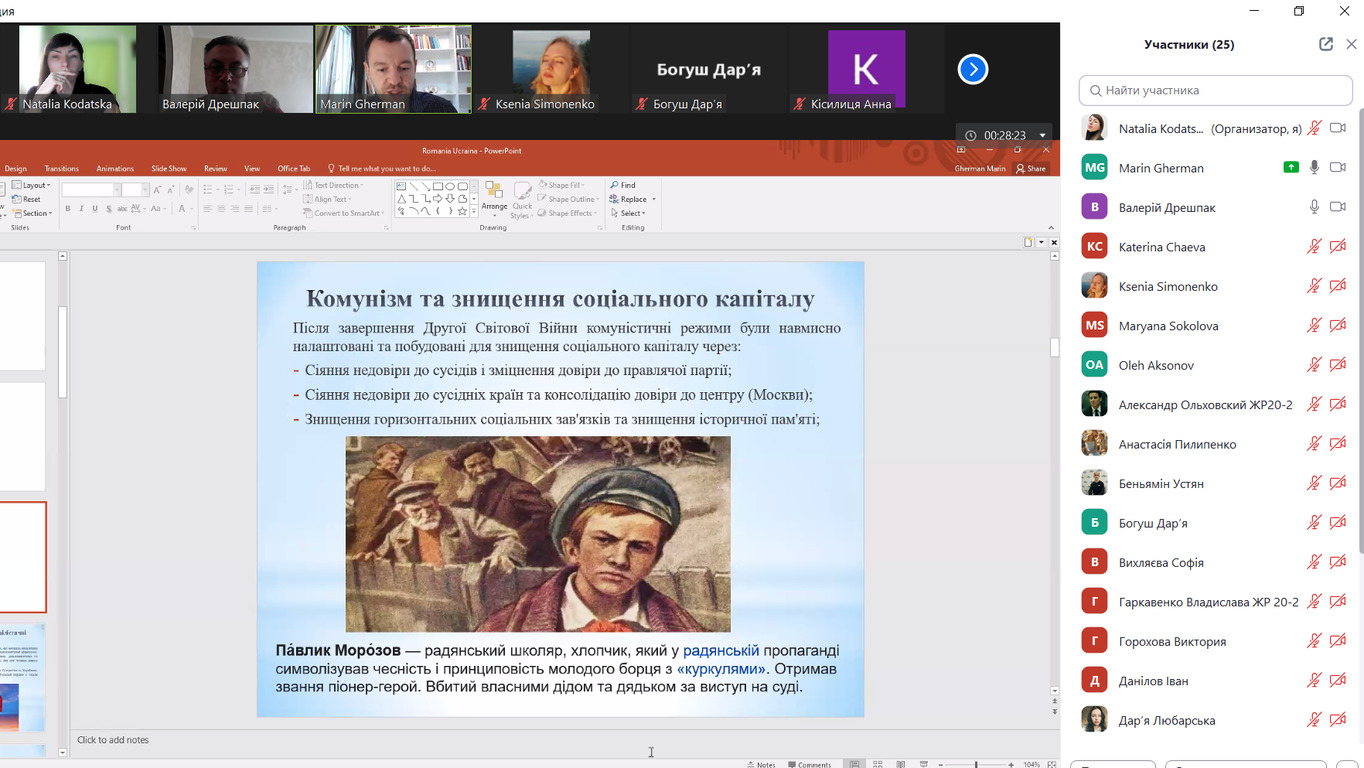Toggle Strikethrough in the Font group

coord(122,208)
